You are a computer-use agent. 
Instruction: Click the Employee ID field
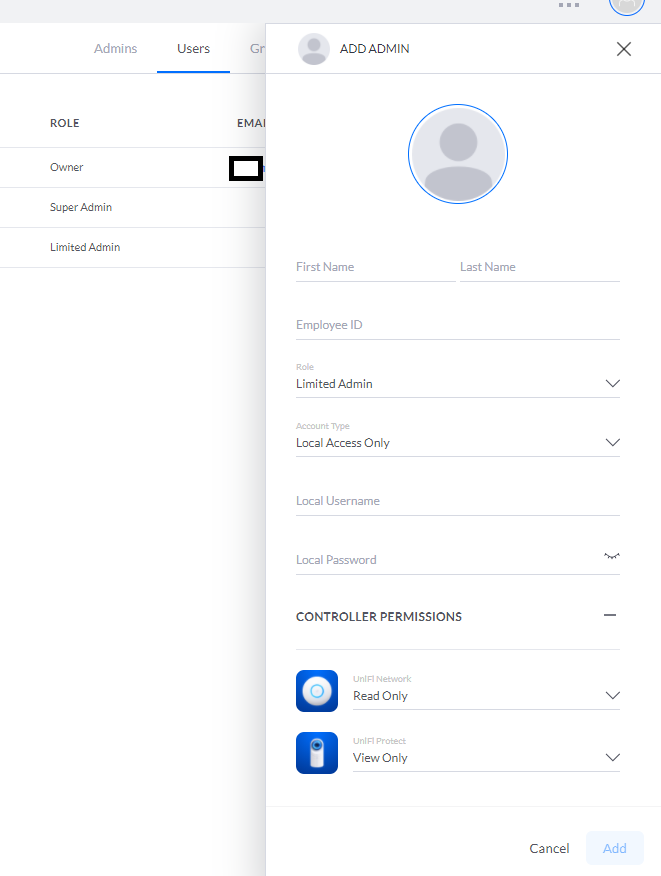point(458,325)
